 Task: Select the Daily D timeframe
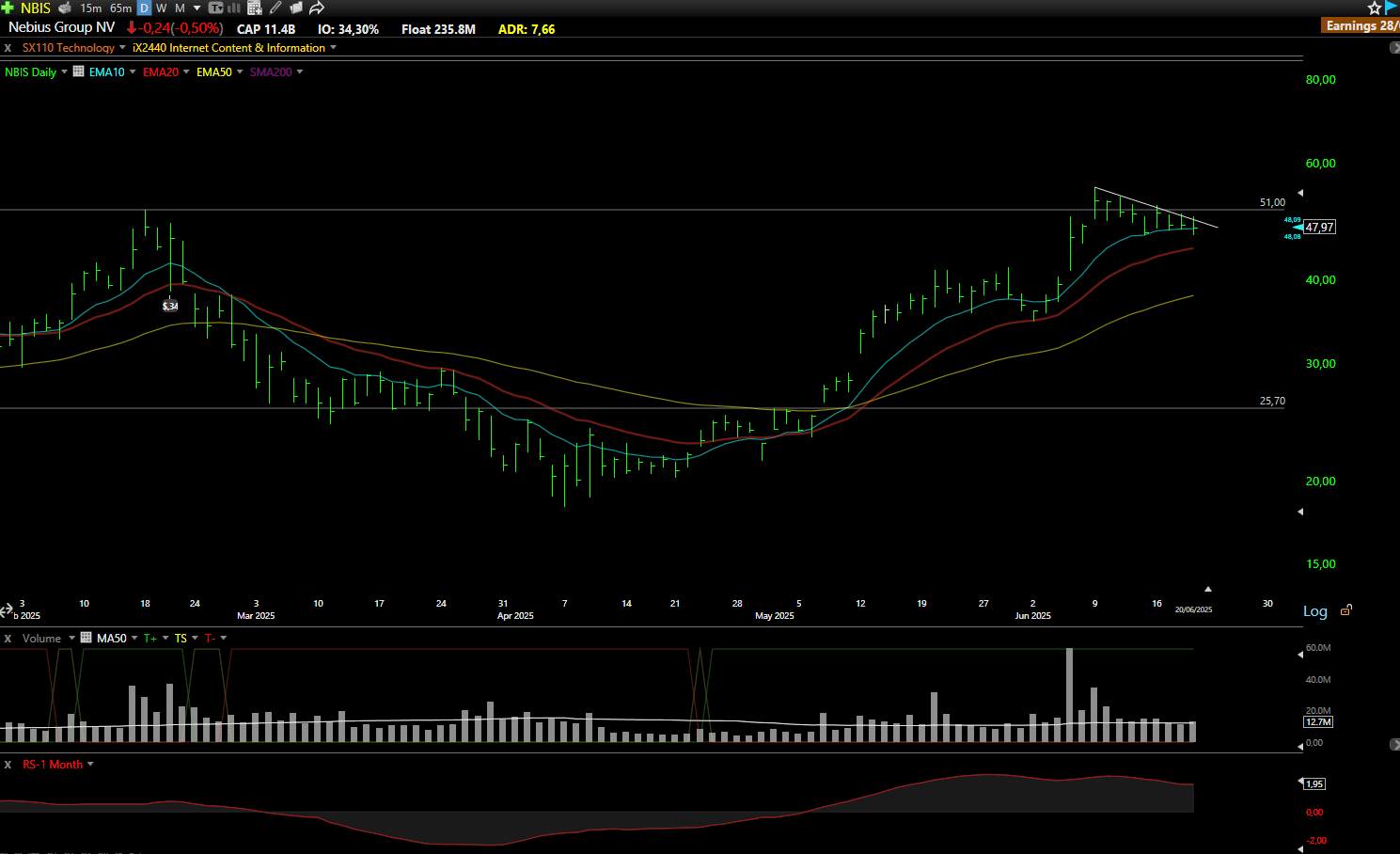click(x=144, y=8)
